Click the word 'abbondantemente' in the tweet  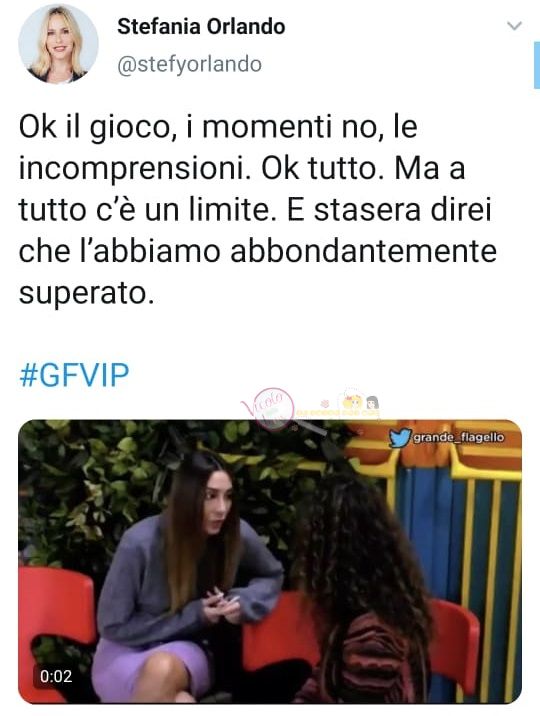[363, 251]
